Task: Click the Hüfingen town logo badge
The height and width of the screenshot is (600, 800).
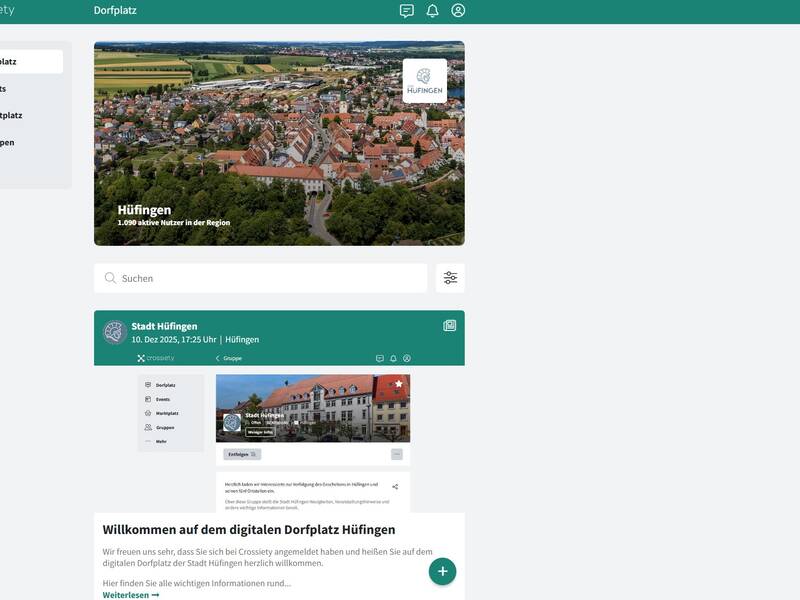Action: pyautogui.click(x=424, y=81)
